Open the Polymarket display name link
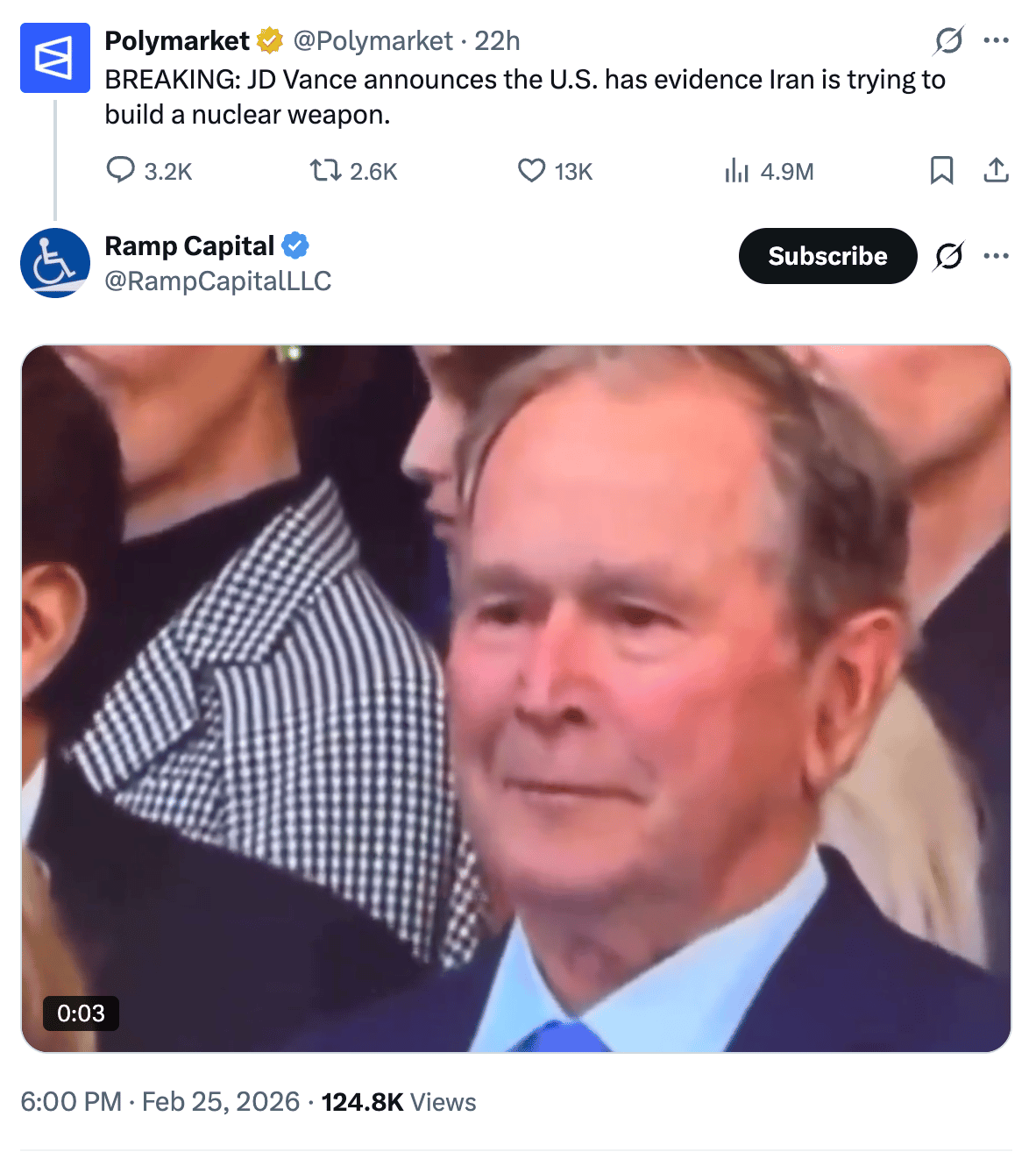This screenshot has width=1036, height=1159. (x=177, y=41)
